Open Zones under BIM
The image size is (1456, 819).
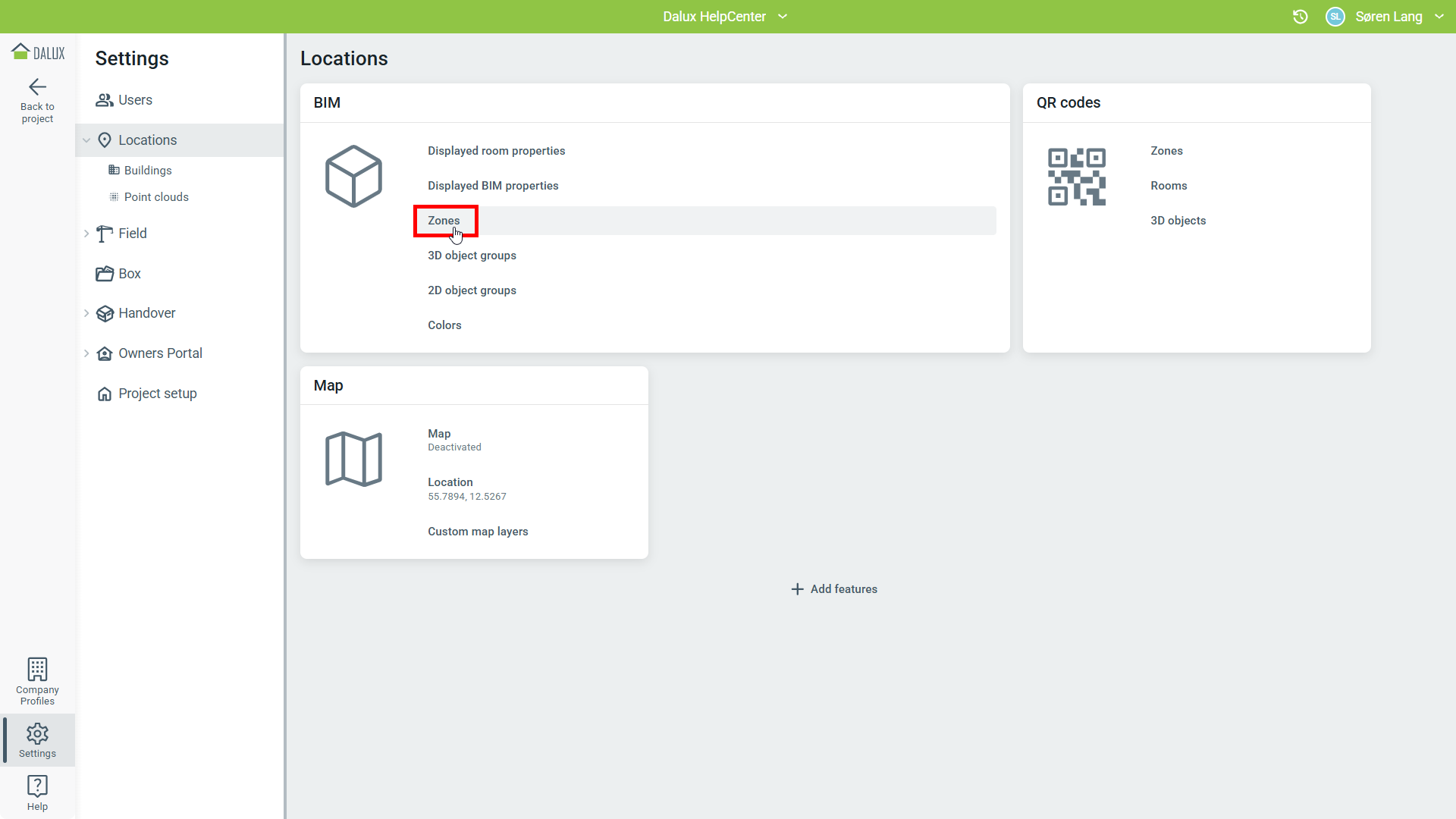444,221
